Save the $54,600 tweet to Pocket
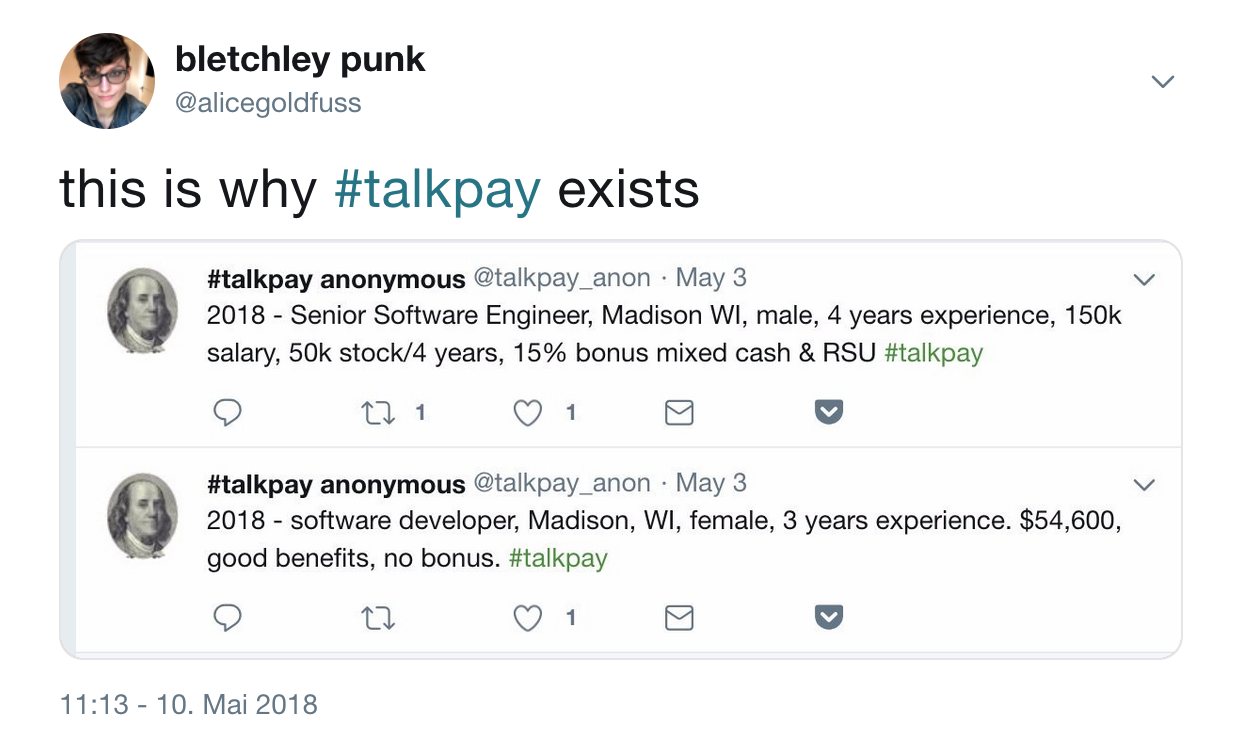The image size is (1242, 744). tap(828, 618)
